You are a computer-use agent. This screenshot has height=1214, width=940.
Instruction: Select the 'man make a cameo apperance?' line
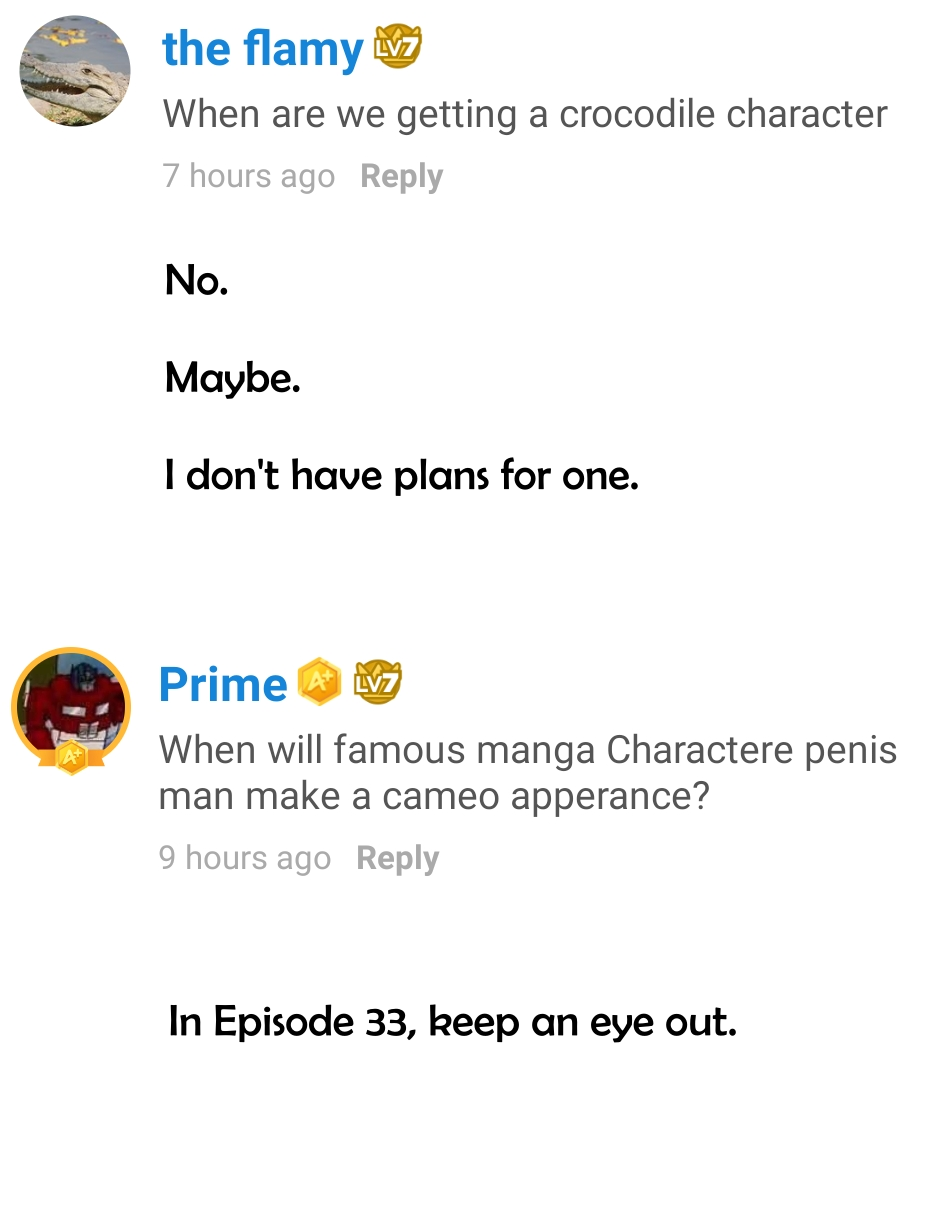click(x=433, y=796)
